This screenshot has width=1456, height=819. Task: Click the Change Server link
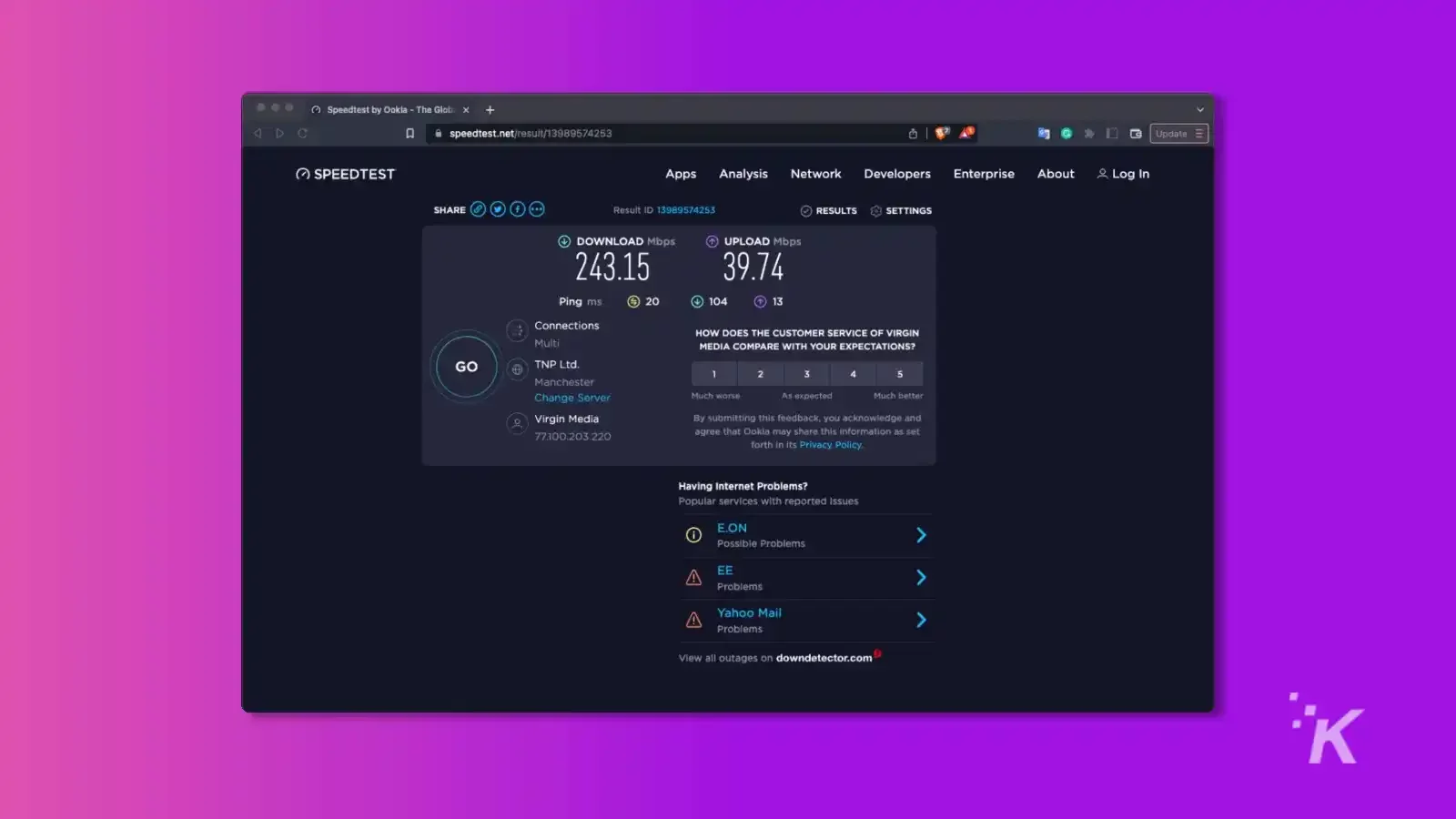point(572,398)
